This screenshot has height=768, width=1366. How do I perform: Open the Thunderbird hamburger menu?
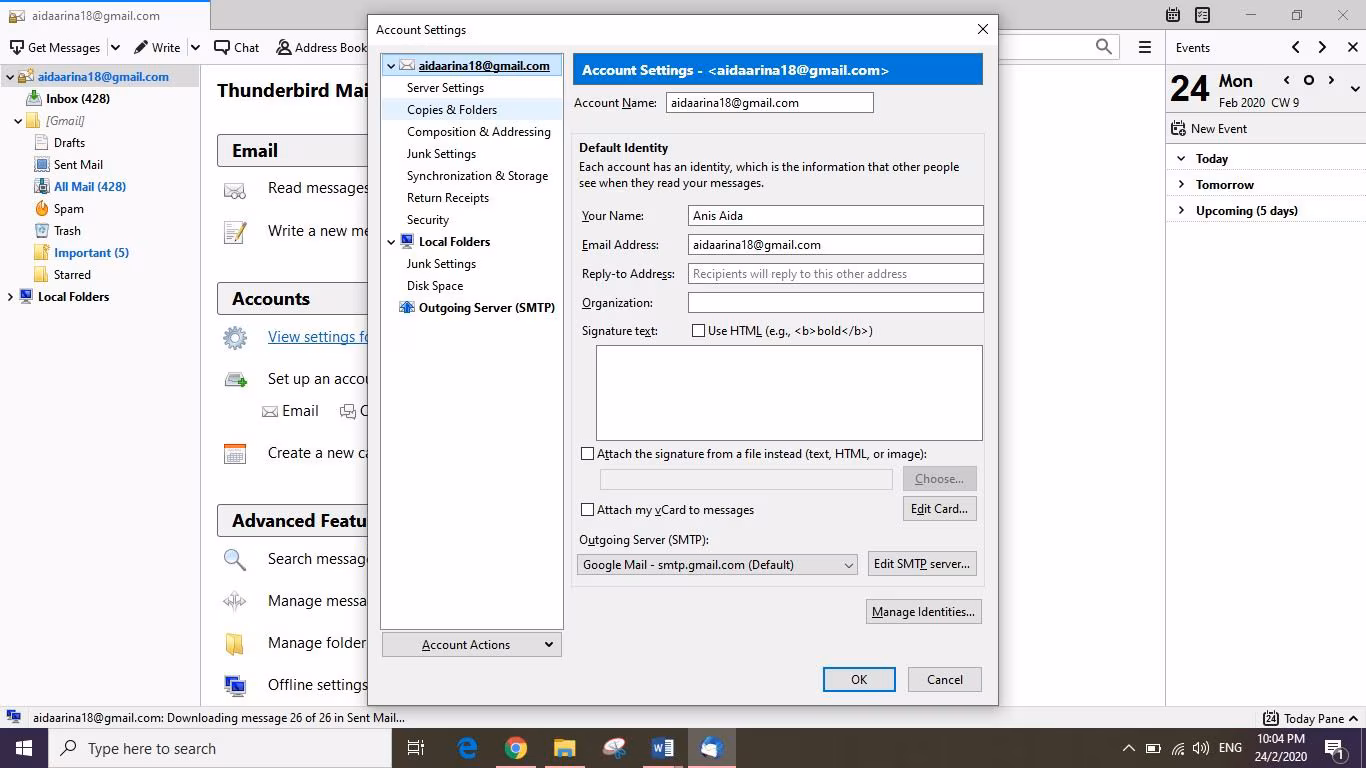pos(1145,47)
